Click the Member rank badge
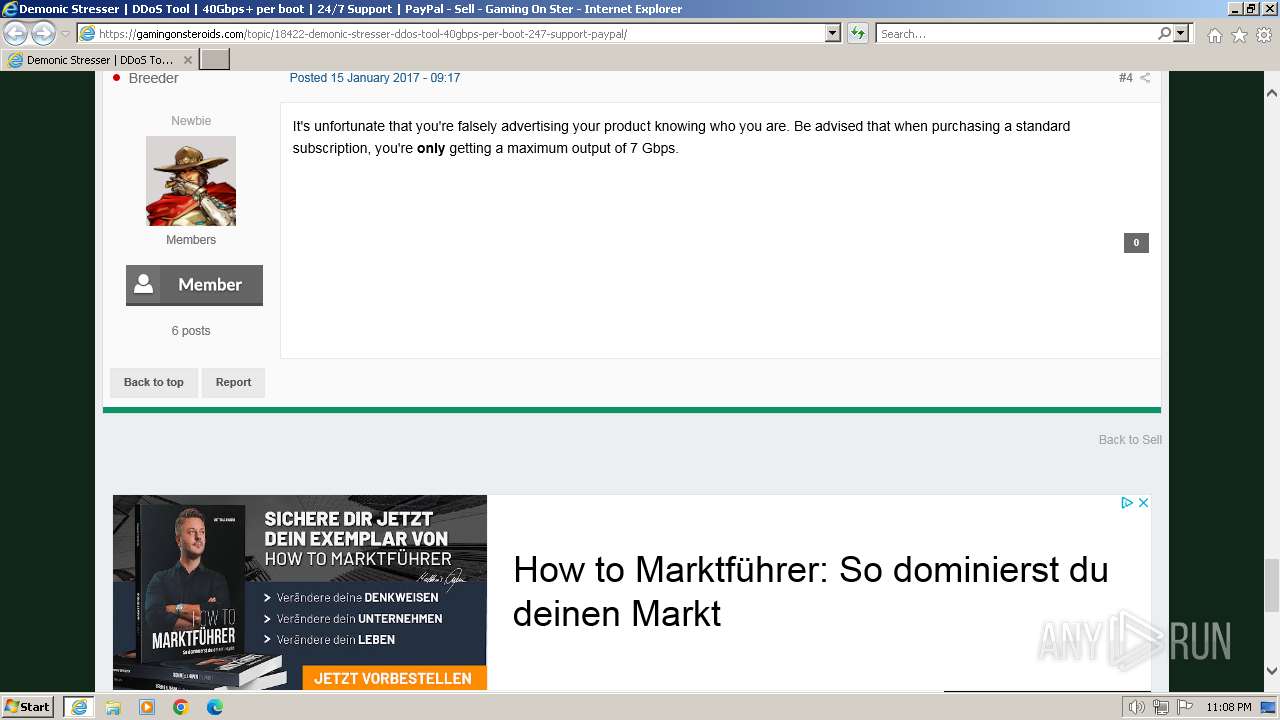 pyautogui.click(x=194, y=285)
